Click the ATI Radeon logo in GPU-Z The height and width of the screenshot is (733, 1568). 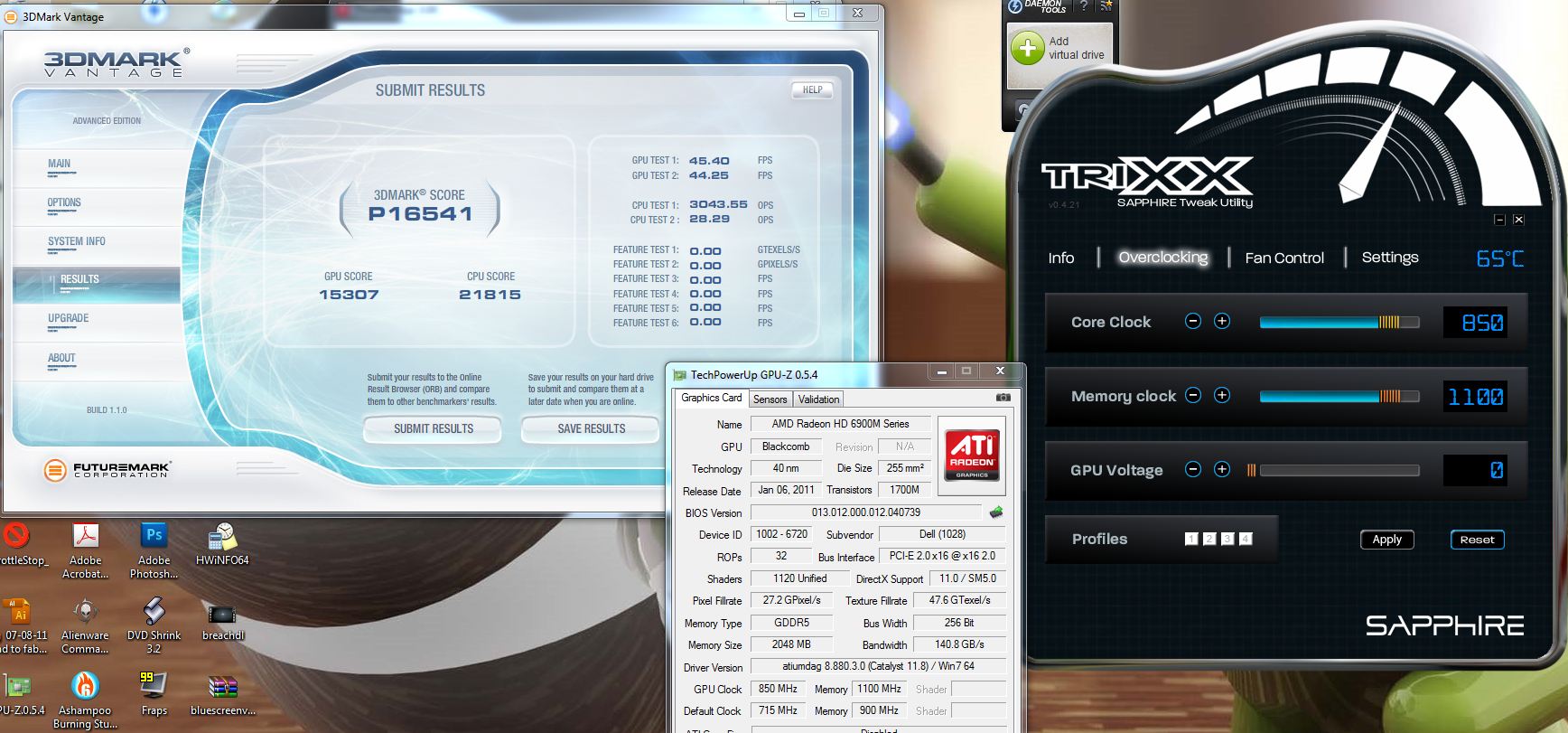(972, 455)
